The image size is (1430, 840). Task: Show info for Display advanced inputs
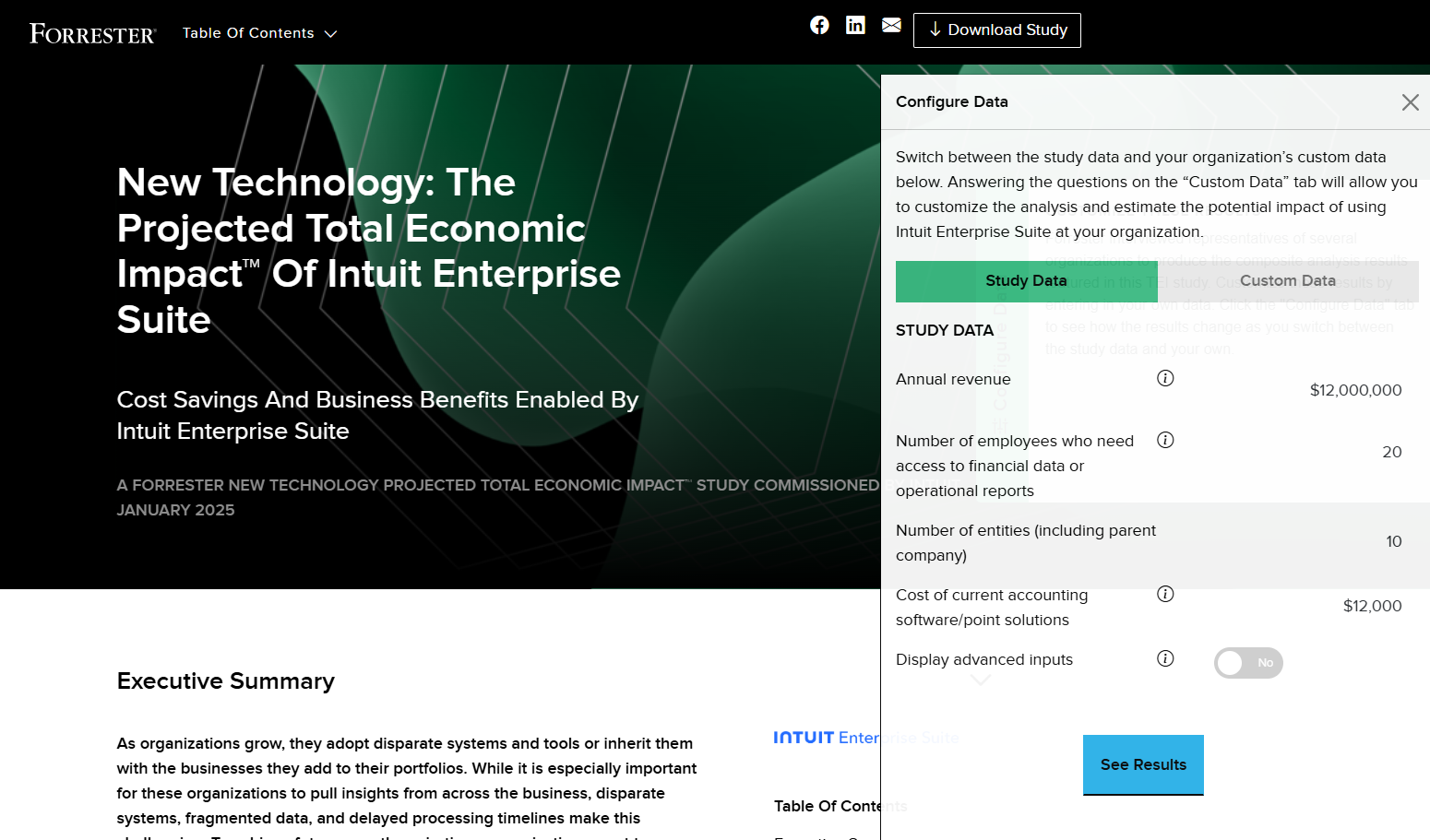(x=1165, y=658)
